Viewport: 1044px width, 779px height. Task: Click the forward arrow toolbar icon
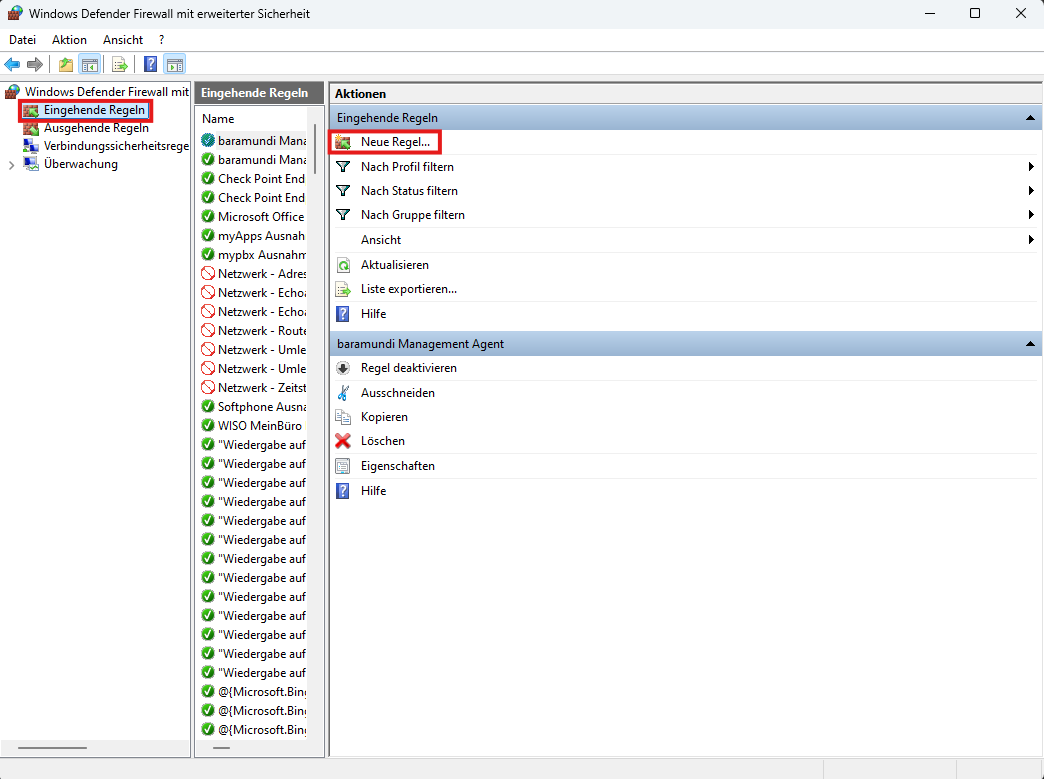pyautogui.click(x=35, y=65)
